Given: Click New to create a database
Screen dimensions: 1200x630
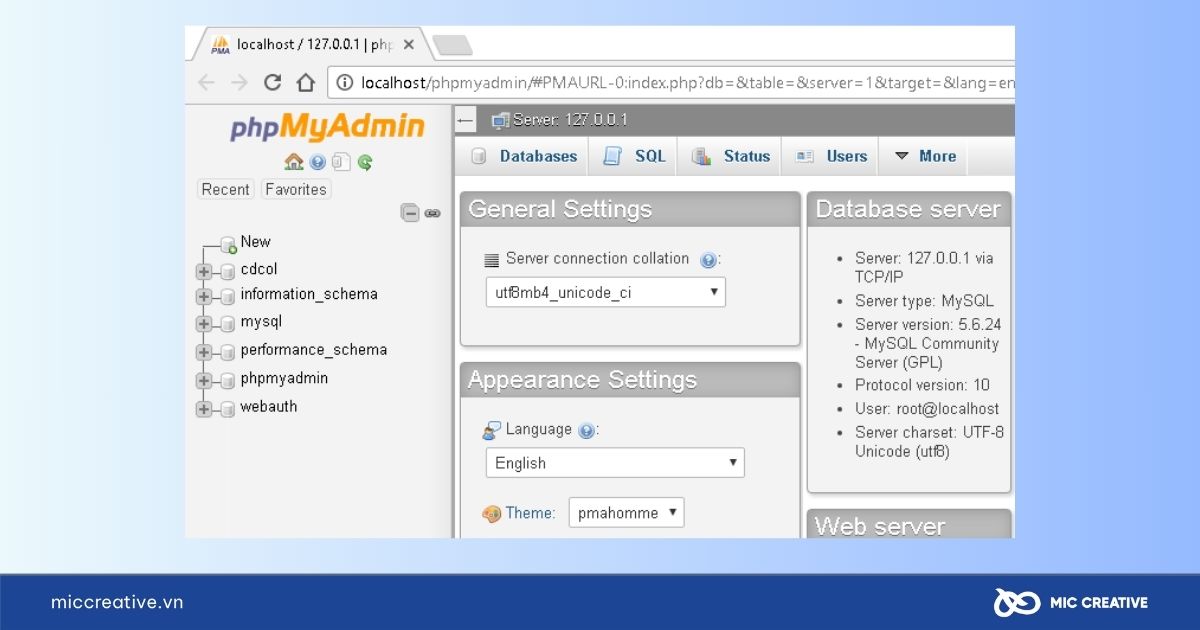Looking at the screenshot, I should click(255, 242).
